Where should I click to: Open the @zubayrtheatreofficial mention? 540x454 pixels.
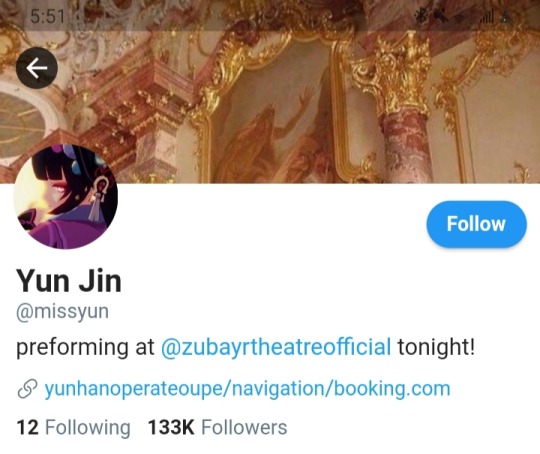click(x=276, y=347)
